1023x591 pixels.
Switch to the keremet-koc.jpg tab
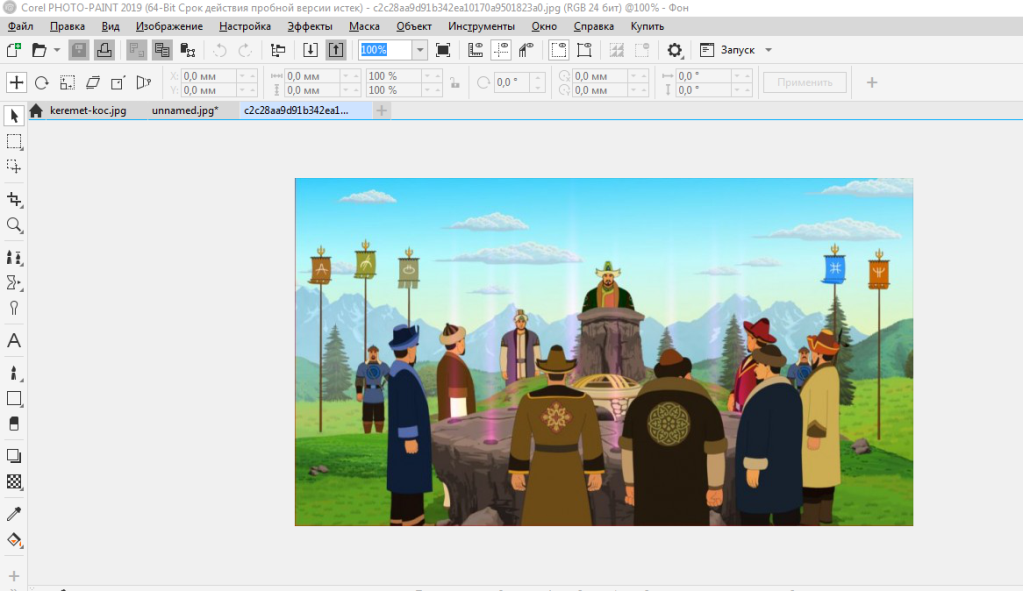click(88, 111)
